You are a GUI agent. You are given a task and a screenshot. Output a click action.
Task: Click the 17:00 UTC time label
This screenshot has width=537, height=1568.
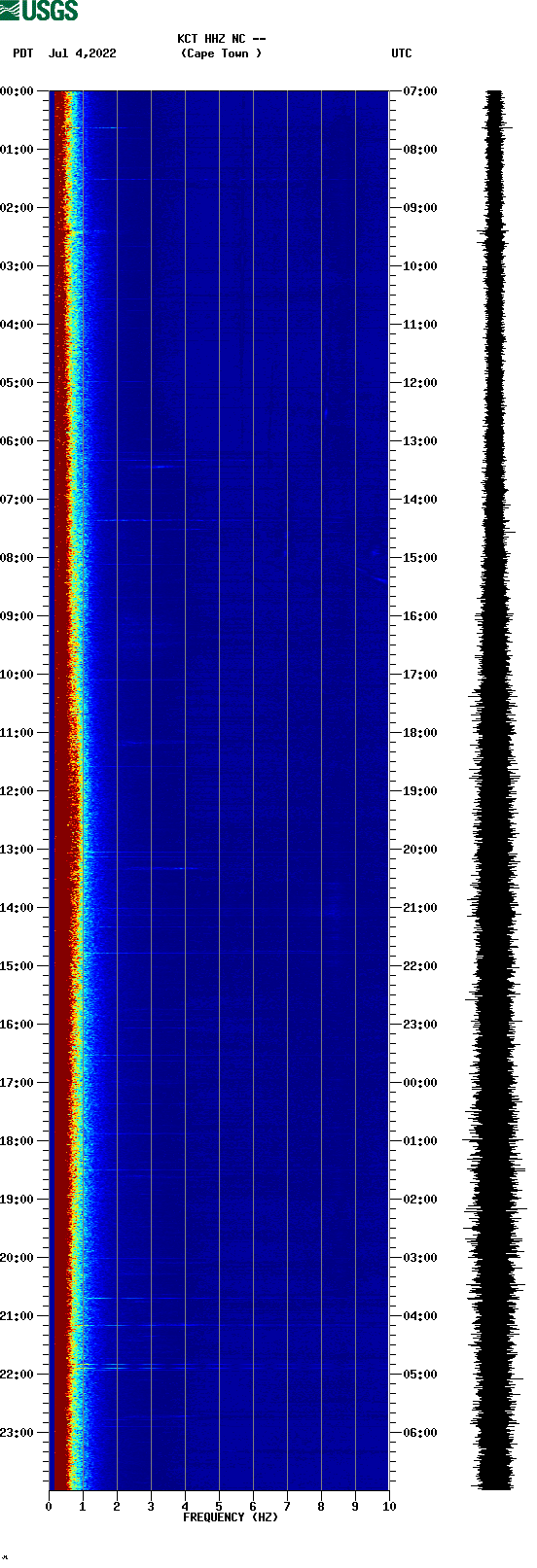(420, 675)
